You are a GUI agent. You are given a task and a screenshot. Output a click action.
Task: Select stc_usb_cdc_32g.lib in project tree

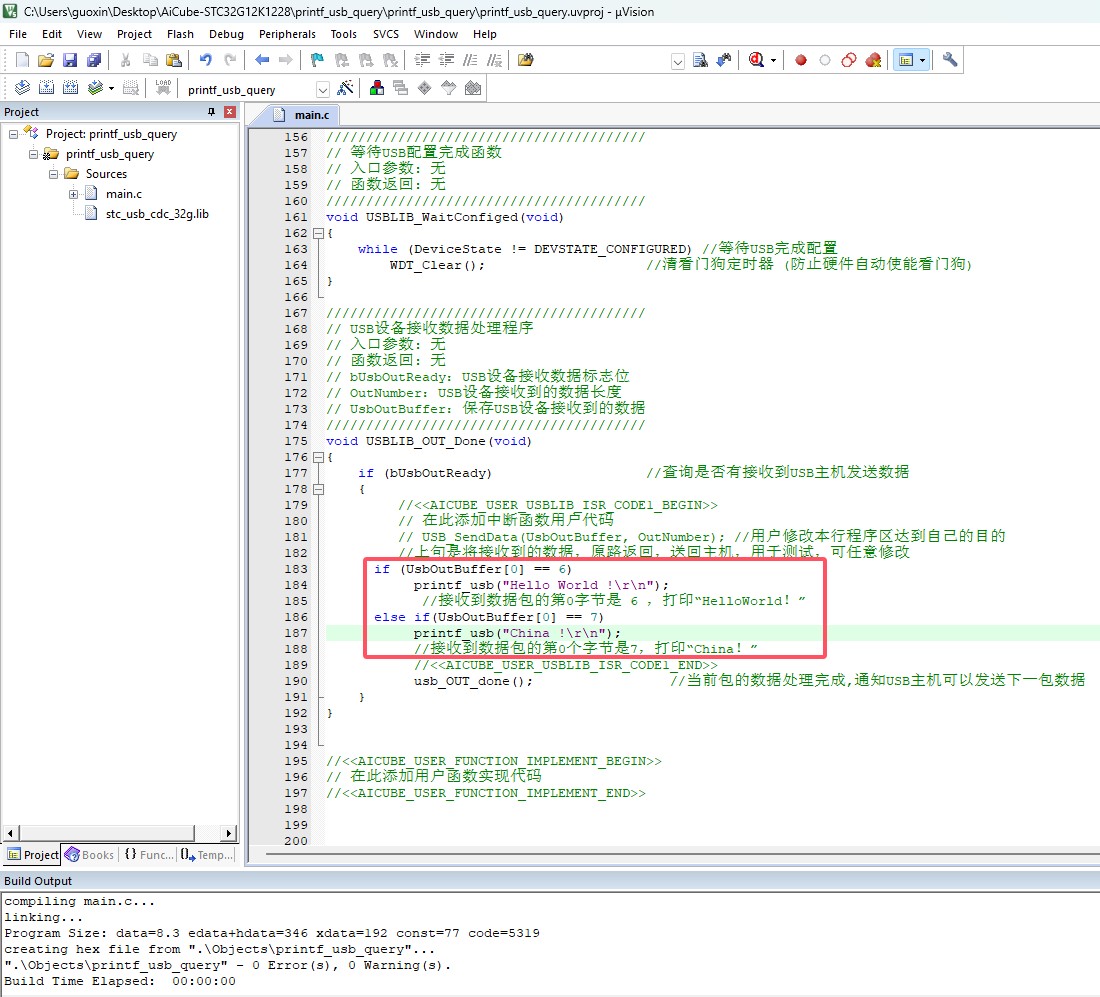(x=157, y=214)
